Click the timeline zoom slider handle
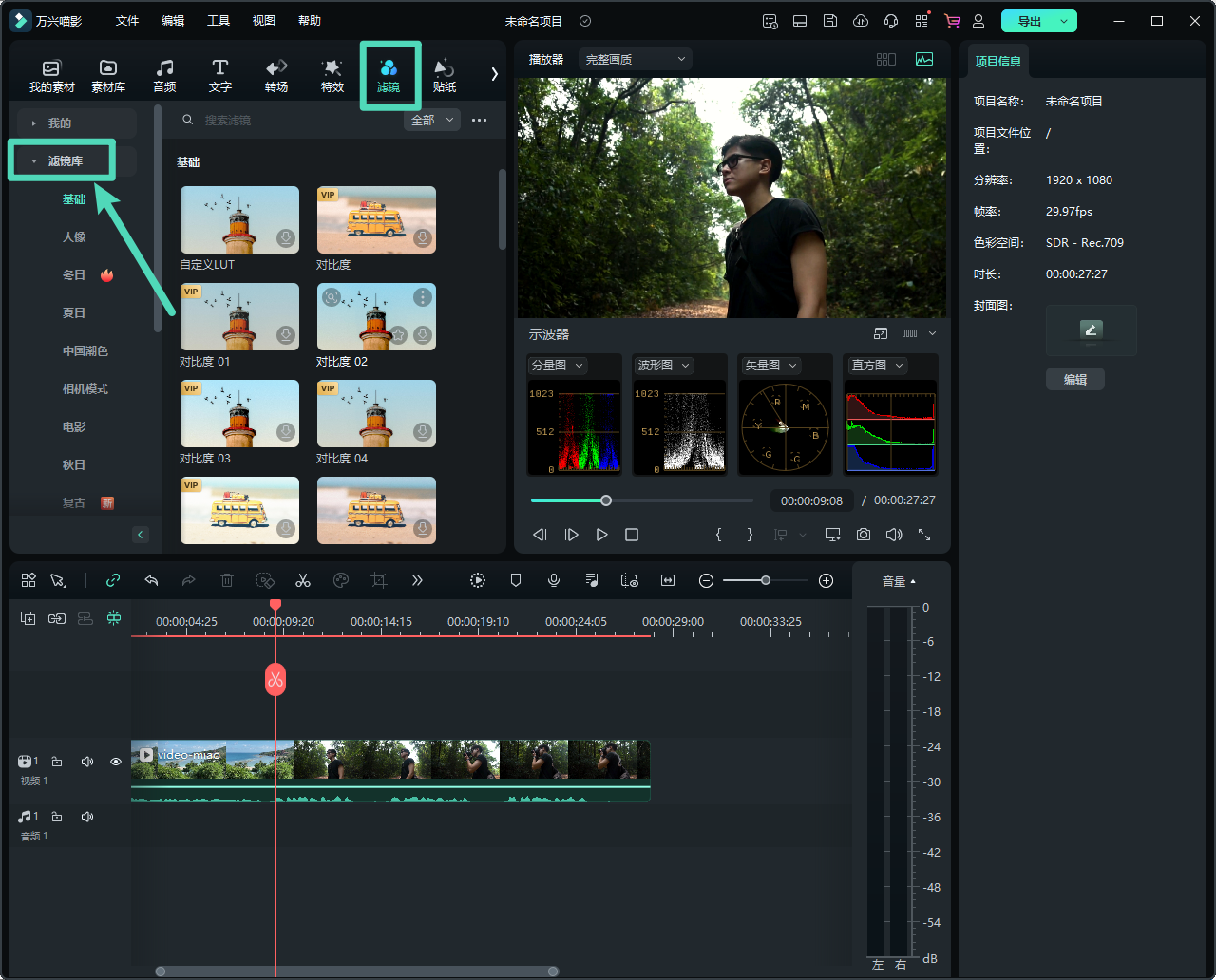Image resolution: width=1216 pixels, height=980 pixels. tap(765, 580)
